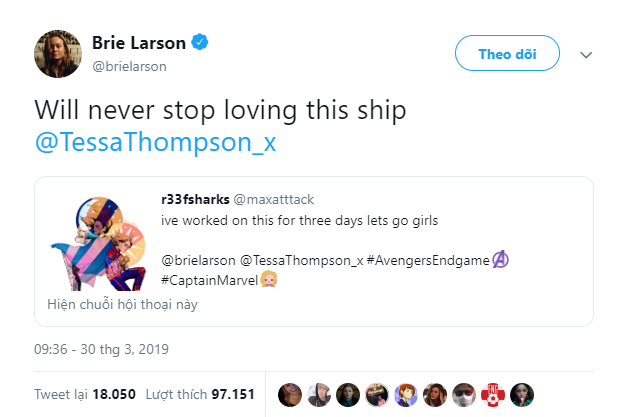
Task: Click the cartoon character liker avatar with orange hair
Action: point(404,393)
